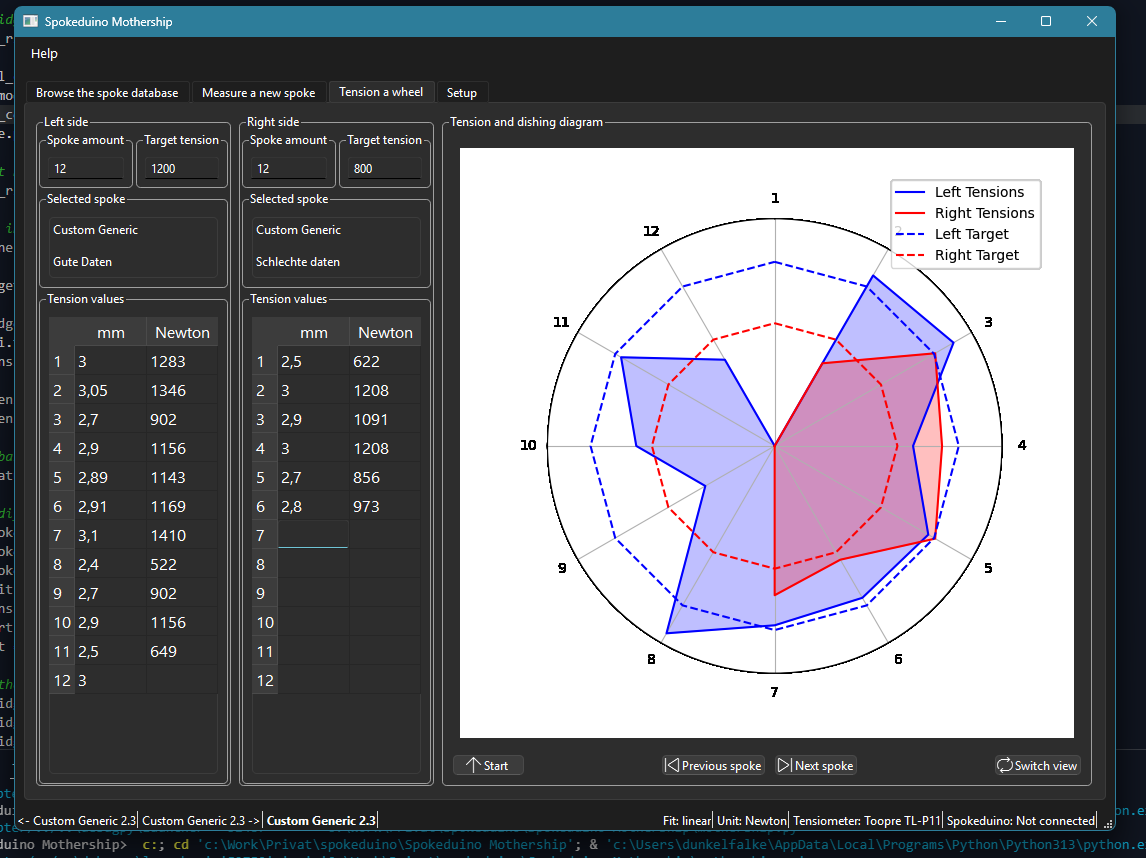This screenshot has height=858, width=1146.
Task: Click Left side row 12 empty Newton cell
Action: (182, 680)
